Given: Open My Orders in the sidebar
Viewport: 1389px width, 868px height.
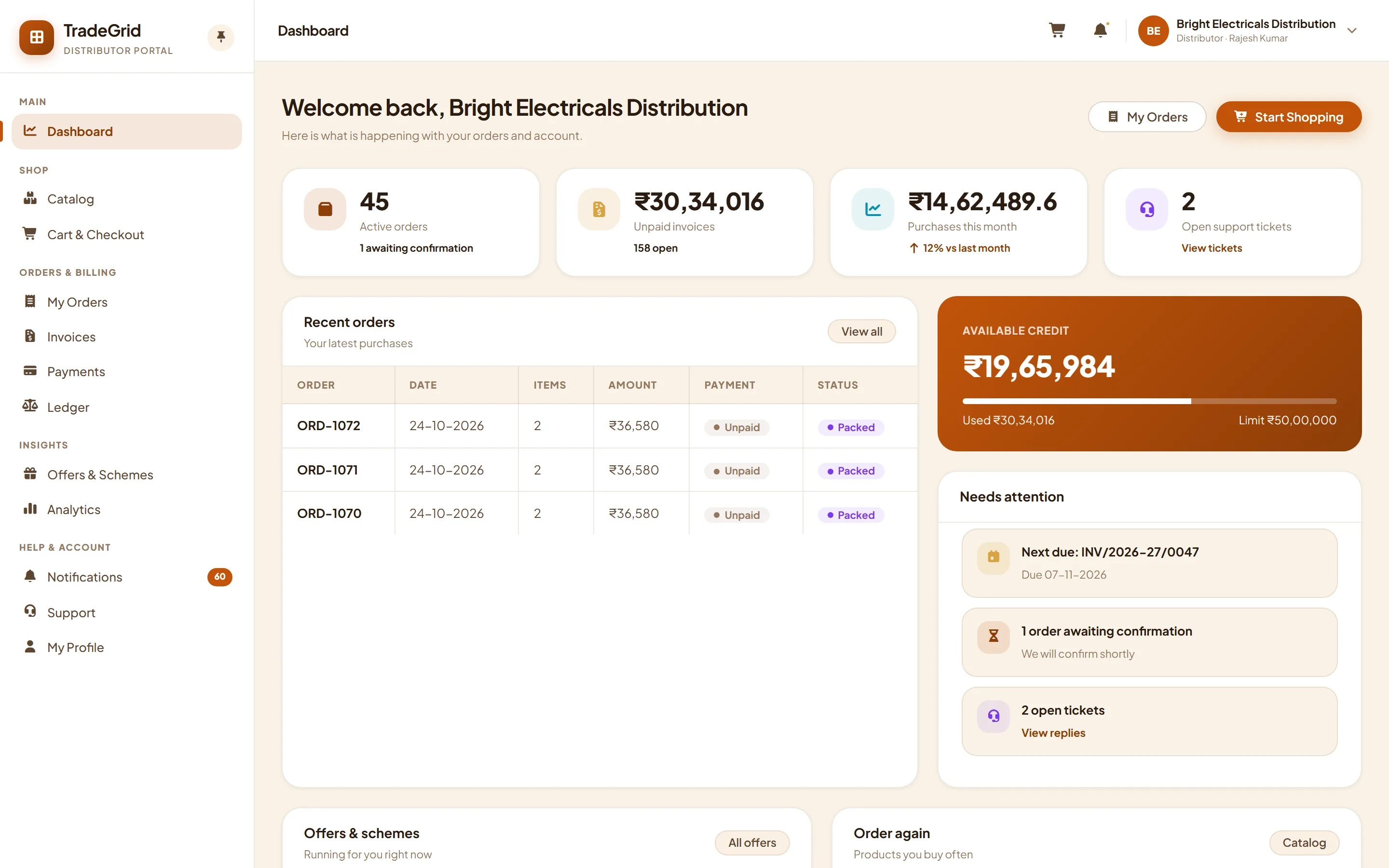Looking at the screenshot, I should (126, 302).
